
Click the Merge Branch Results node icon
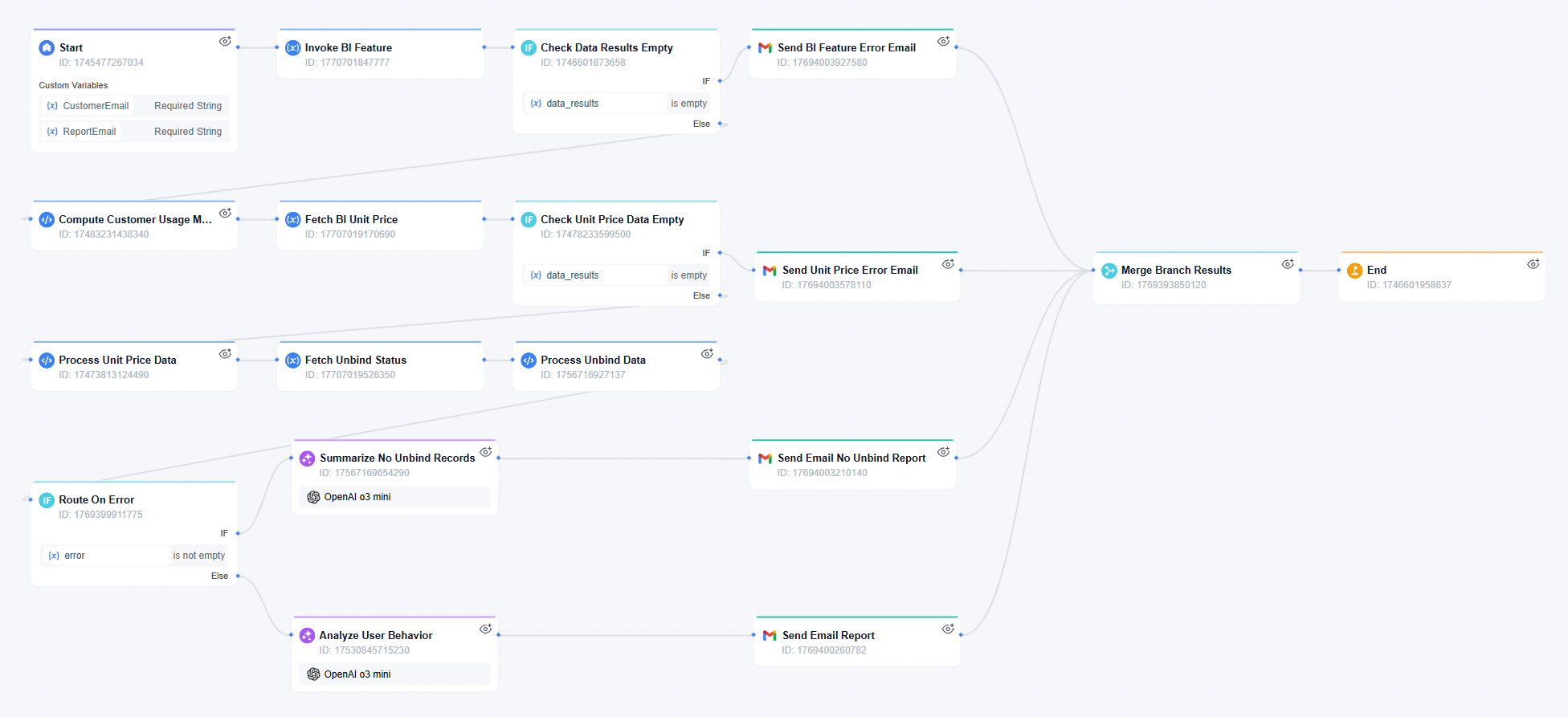pos(1109,271)
